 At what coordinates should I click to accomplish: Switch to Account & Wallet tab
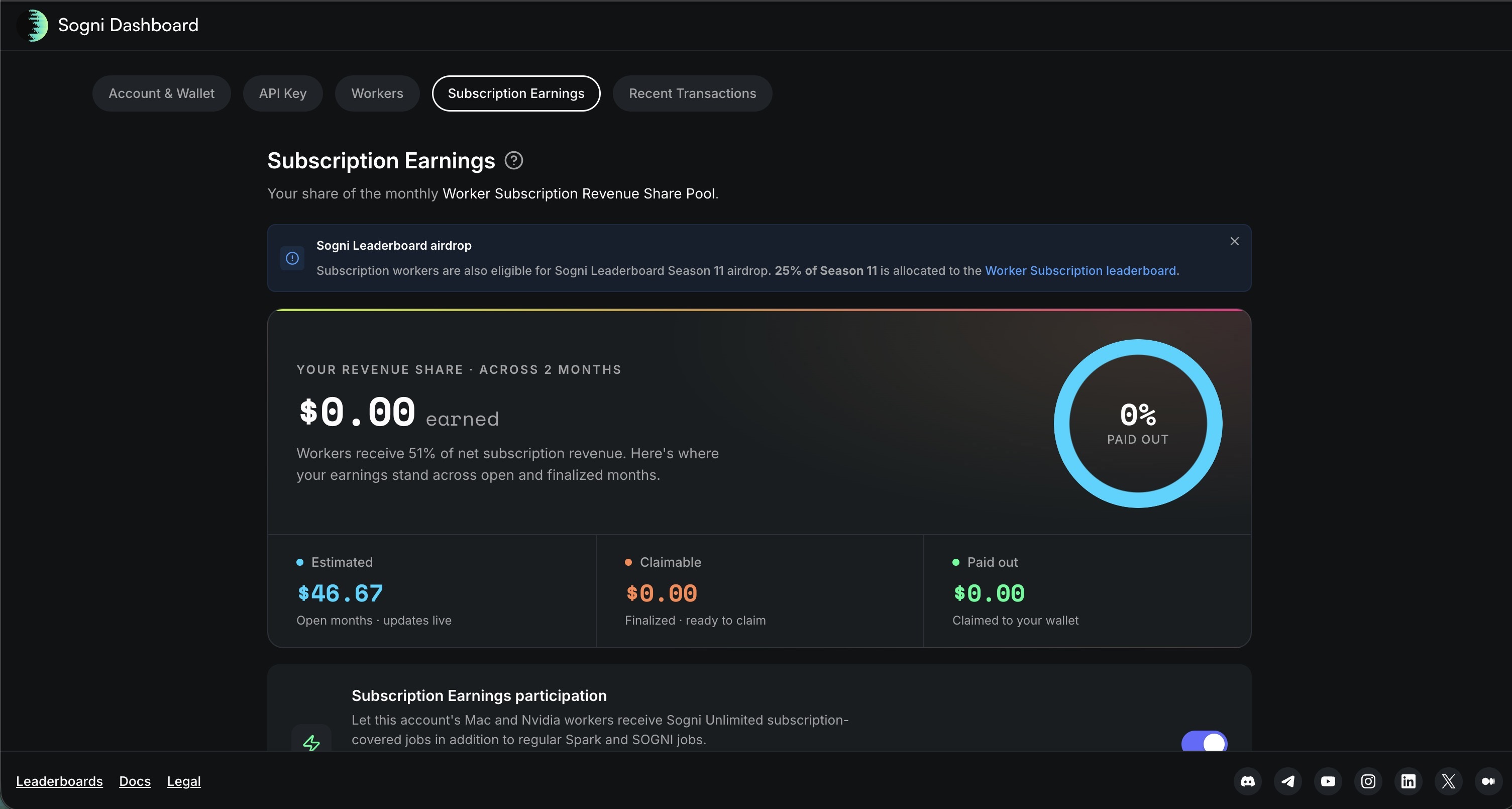161,93
